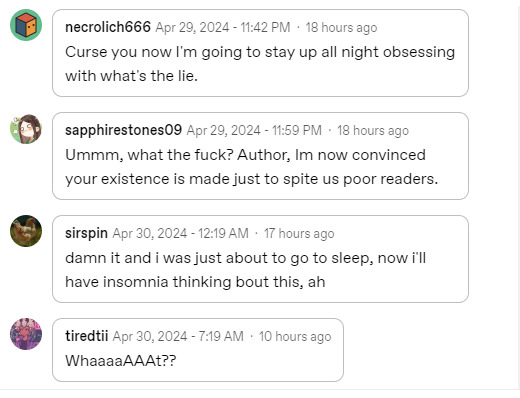Click the Apr 29, 2024 - 11:42 PM timestamp
520x398 pixels.
coord(223,27)
